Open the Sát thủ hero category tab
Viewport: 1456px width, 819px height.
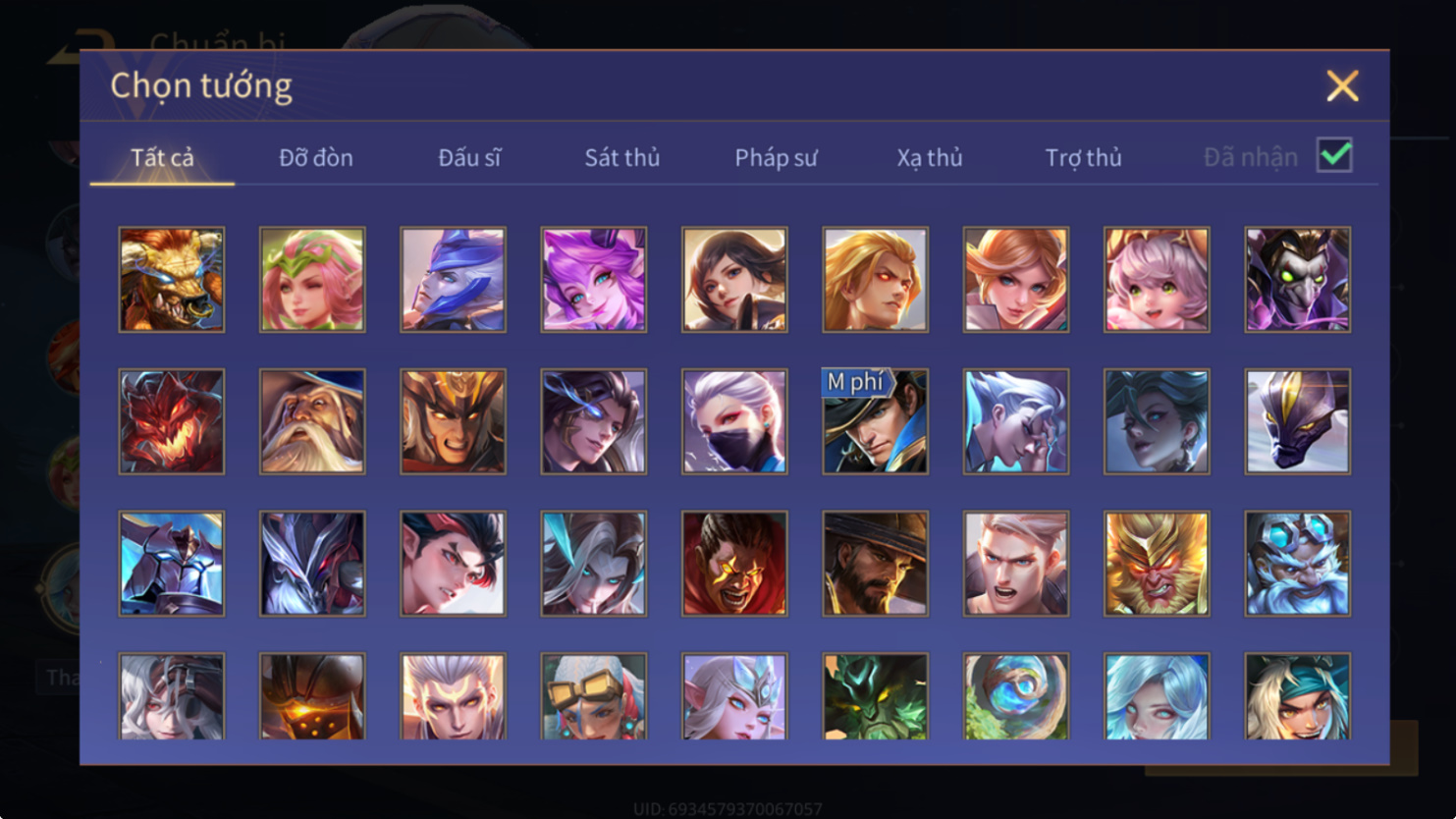(x=622, y=157)
